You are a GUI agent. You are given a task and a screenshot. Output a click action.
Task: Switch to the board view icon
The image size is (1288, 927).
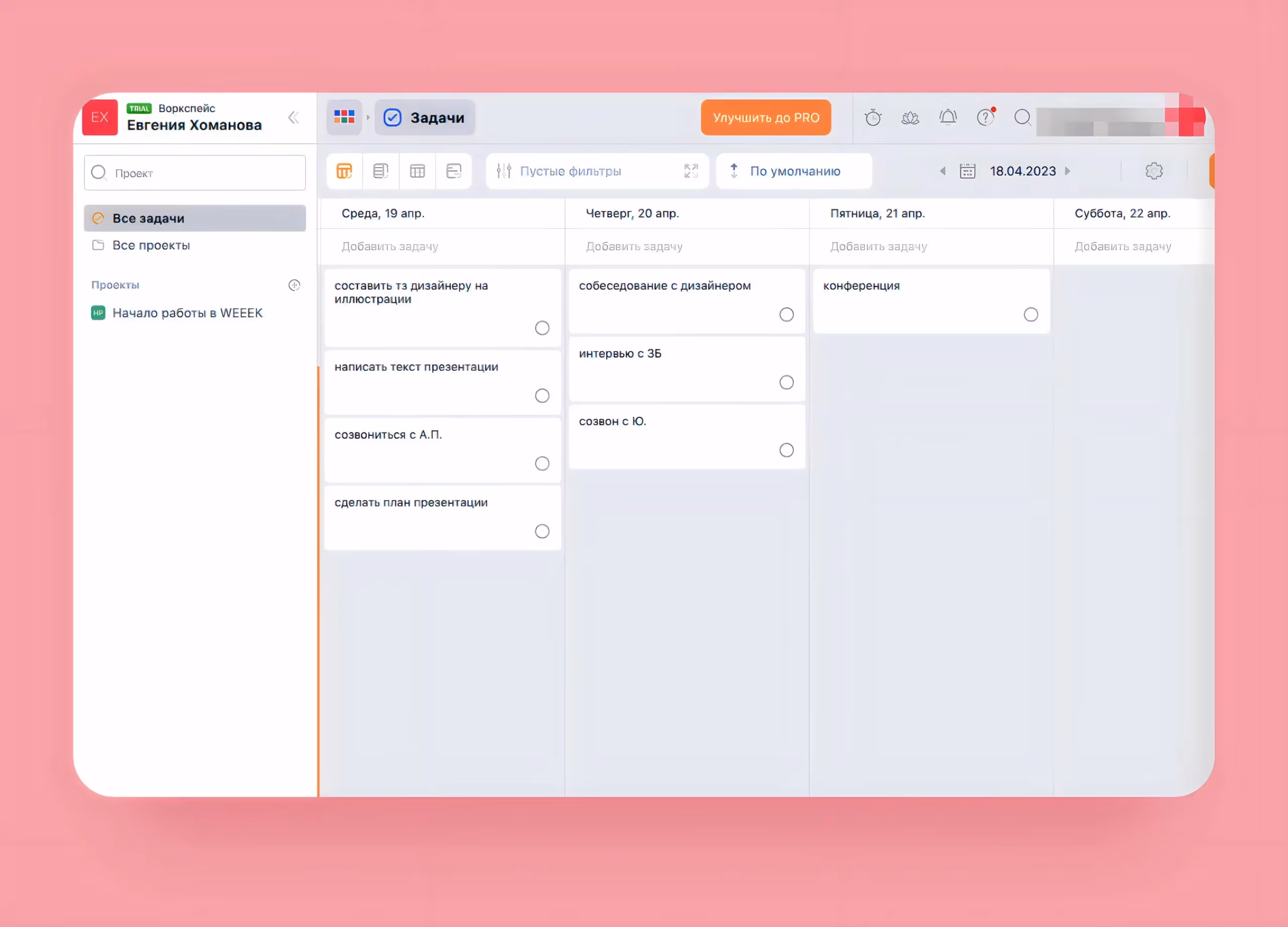coord(344,171)
